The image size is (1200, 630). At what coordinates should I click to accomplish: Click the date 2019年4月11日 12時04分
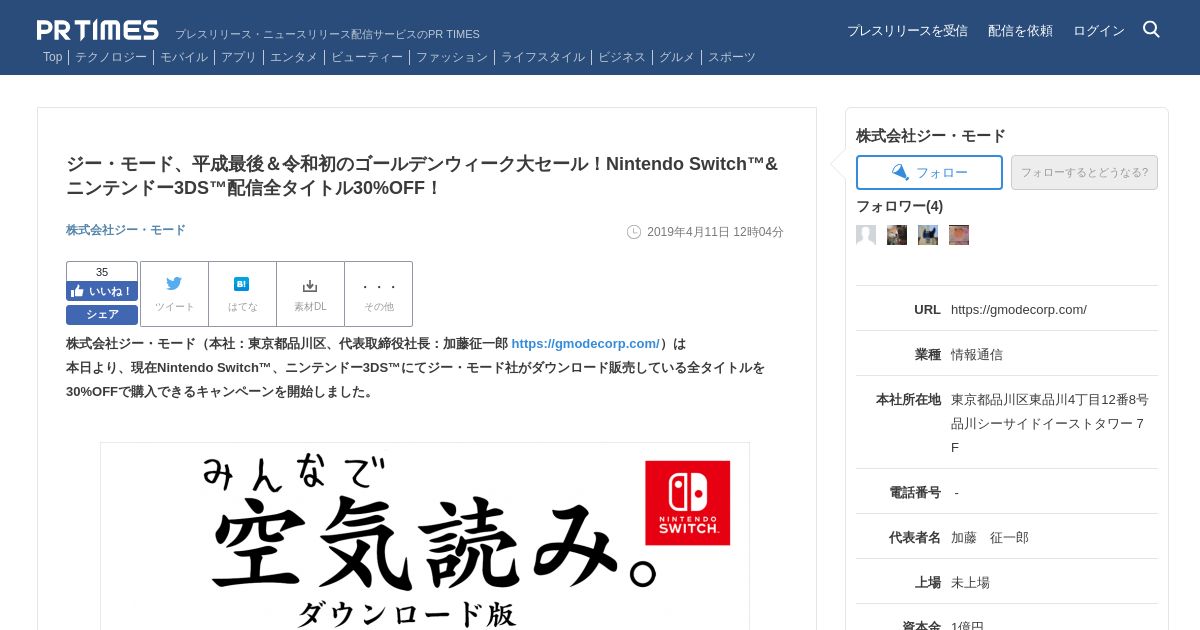[x=715, y=232]
